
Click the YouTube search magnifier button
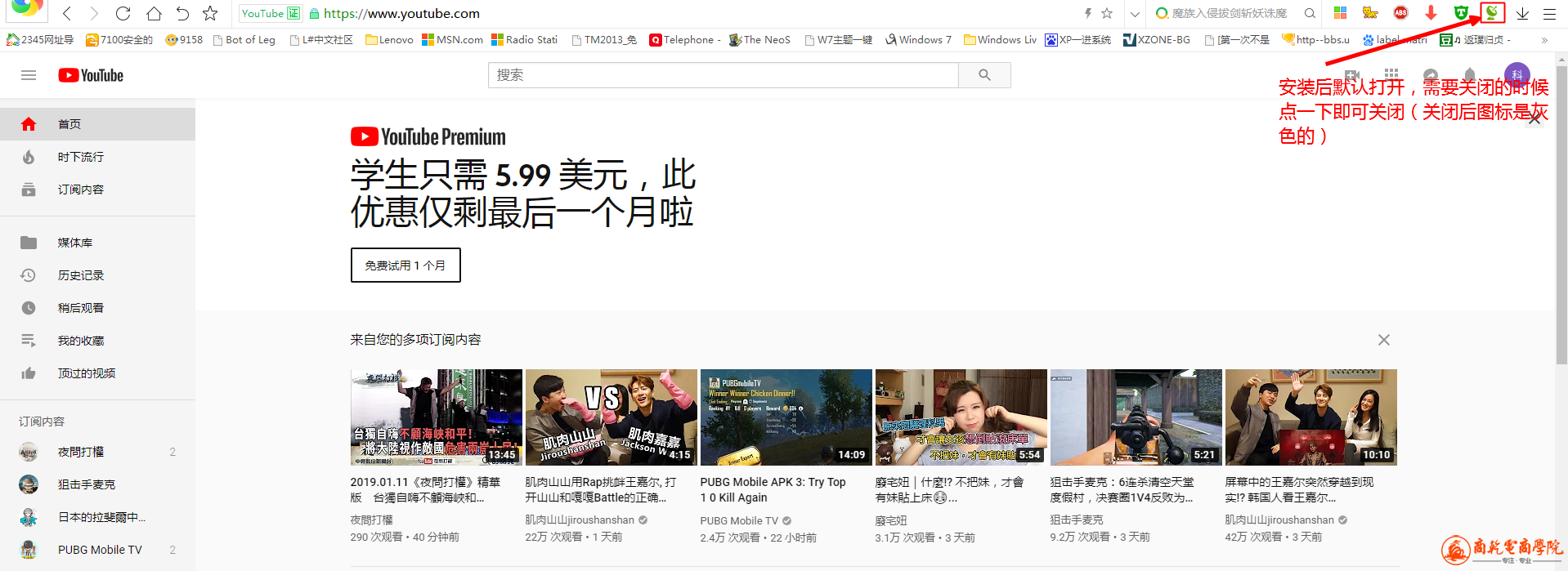pos(984,75)
